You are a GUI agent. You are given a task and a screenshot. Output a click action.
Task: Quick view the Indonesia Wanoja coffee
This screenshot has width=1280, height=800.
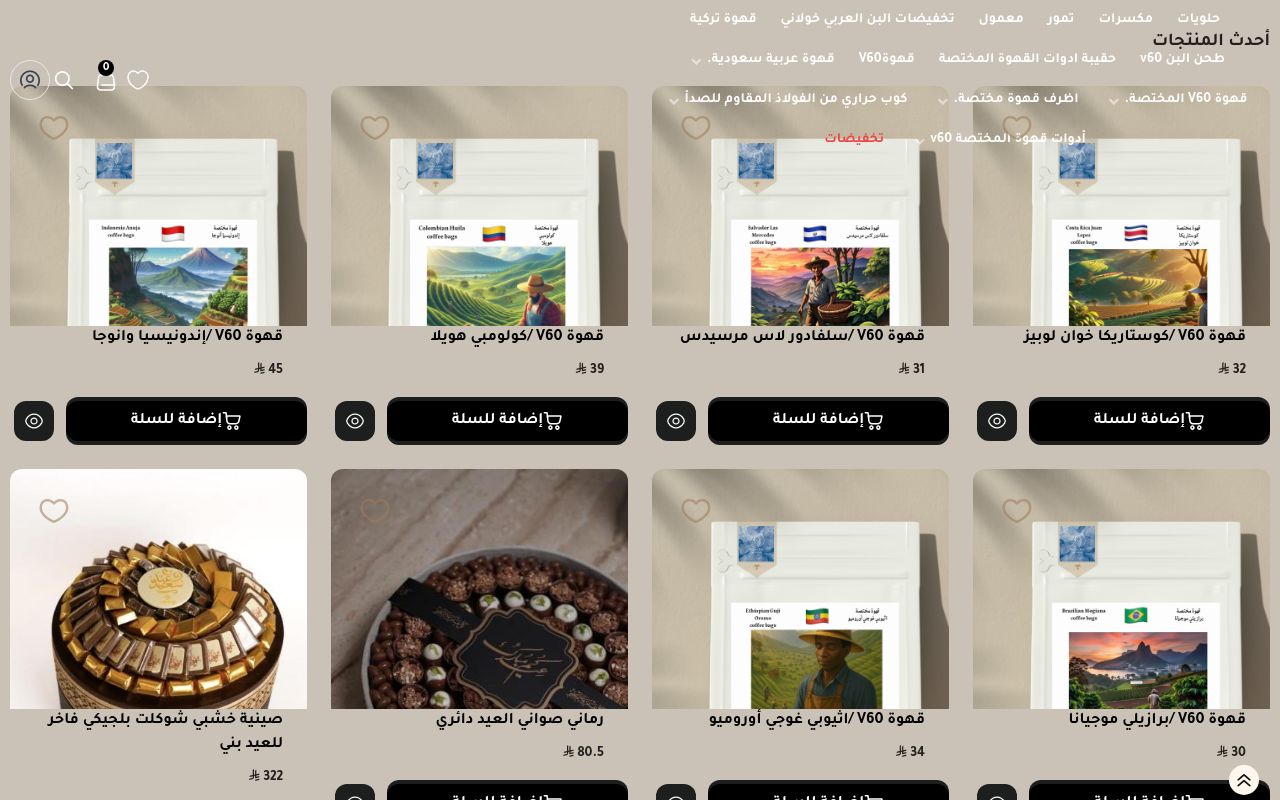click(x=34, y=421)
